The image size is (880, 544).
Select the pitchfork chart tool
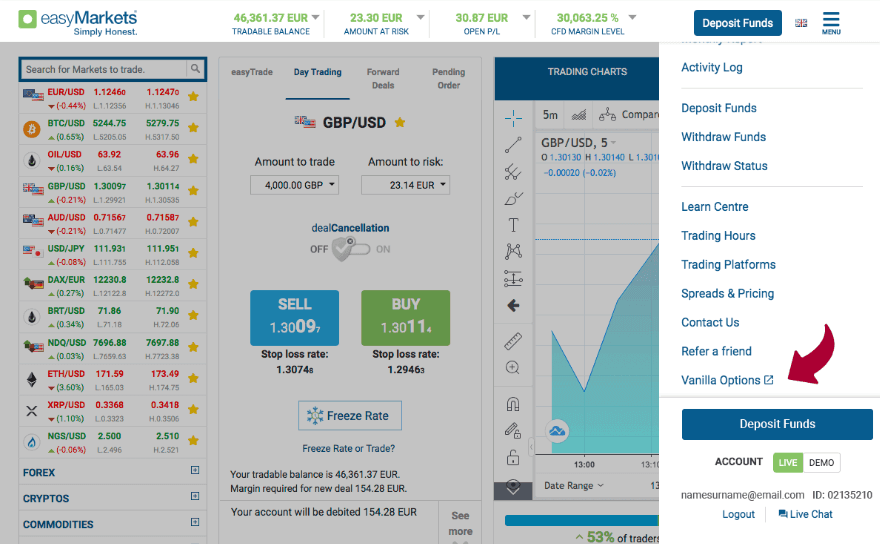(513, 172)
